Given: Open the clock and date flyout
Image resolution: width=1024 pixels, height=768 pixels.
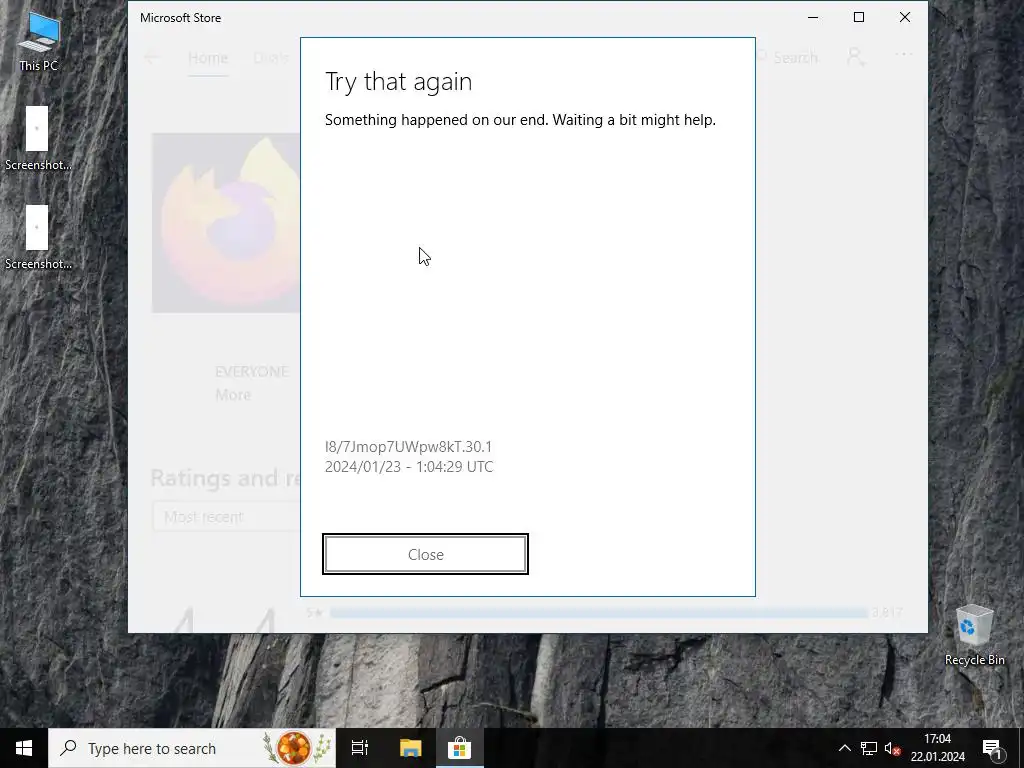Looking at the screenshot, I should pyautogui.click(x=938, y=748).
